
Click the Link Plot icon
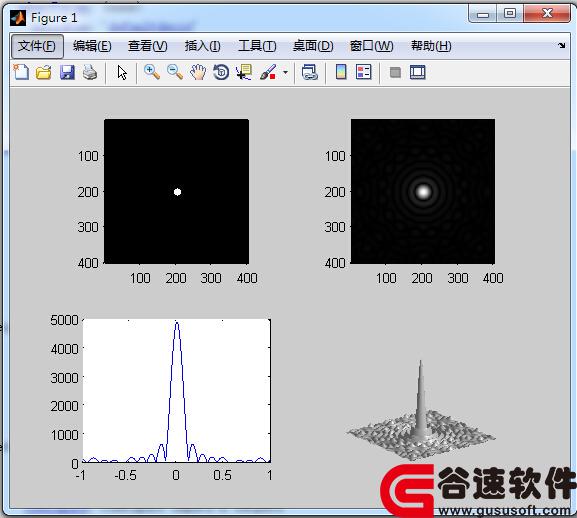pos(309,72)
